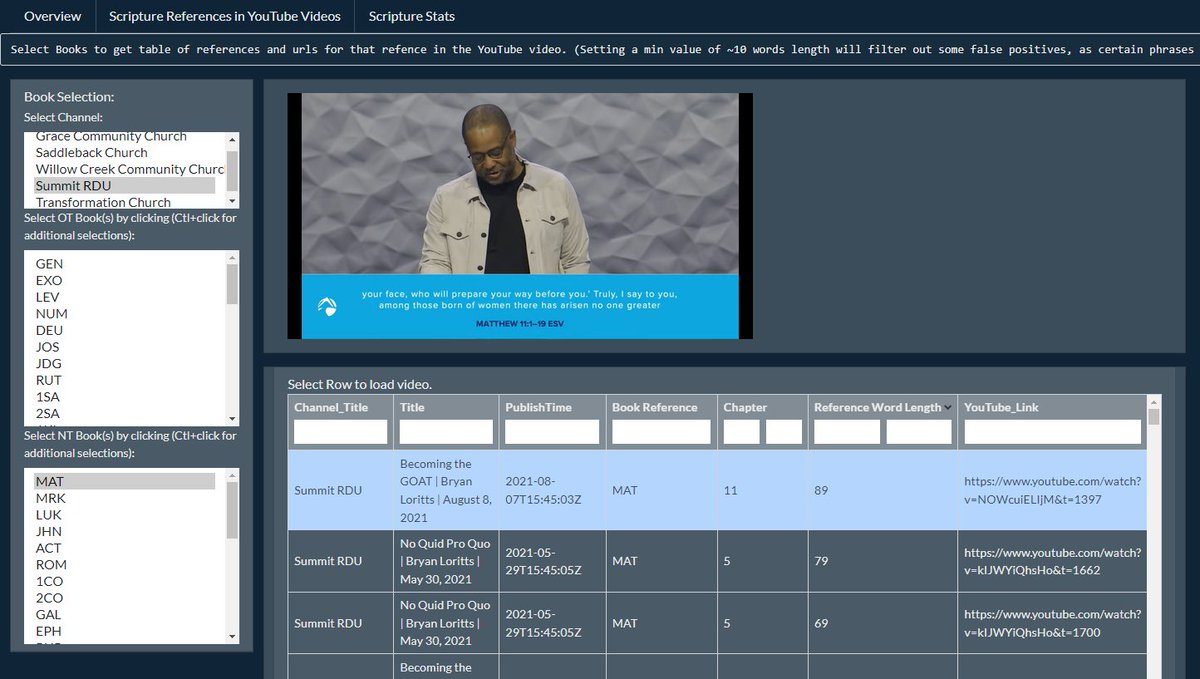Screen dimensions: 1200x679
Task: Click link ending t=1662
Action: point(1052,561)
